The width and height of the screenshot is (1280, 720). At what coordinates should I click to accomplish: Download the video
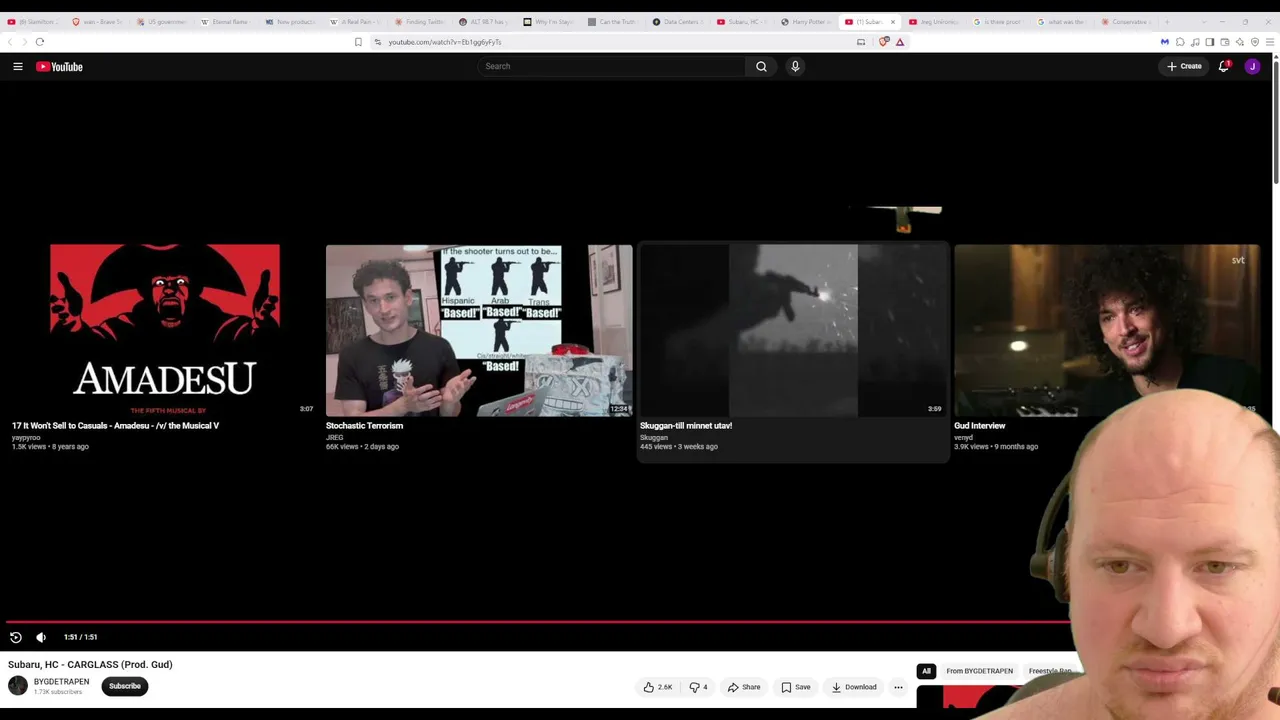[854, 687]
